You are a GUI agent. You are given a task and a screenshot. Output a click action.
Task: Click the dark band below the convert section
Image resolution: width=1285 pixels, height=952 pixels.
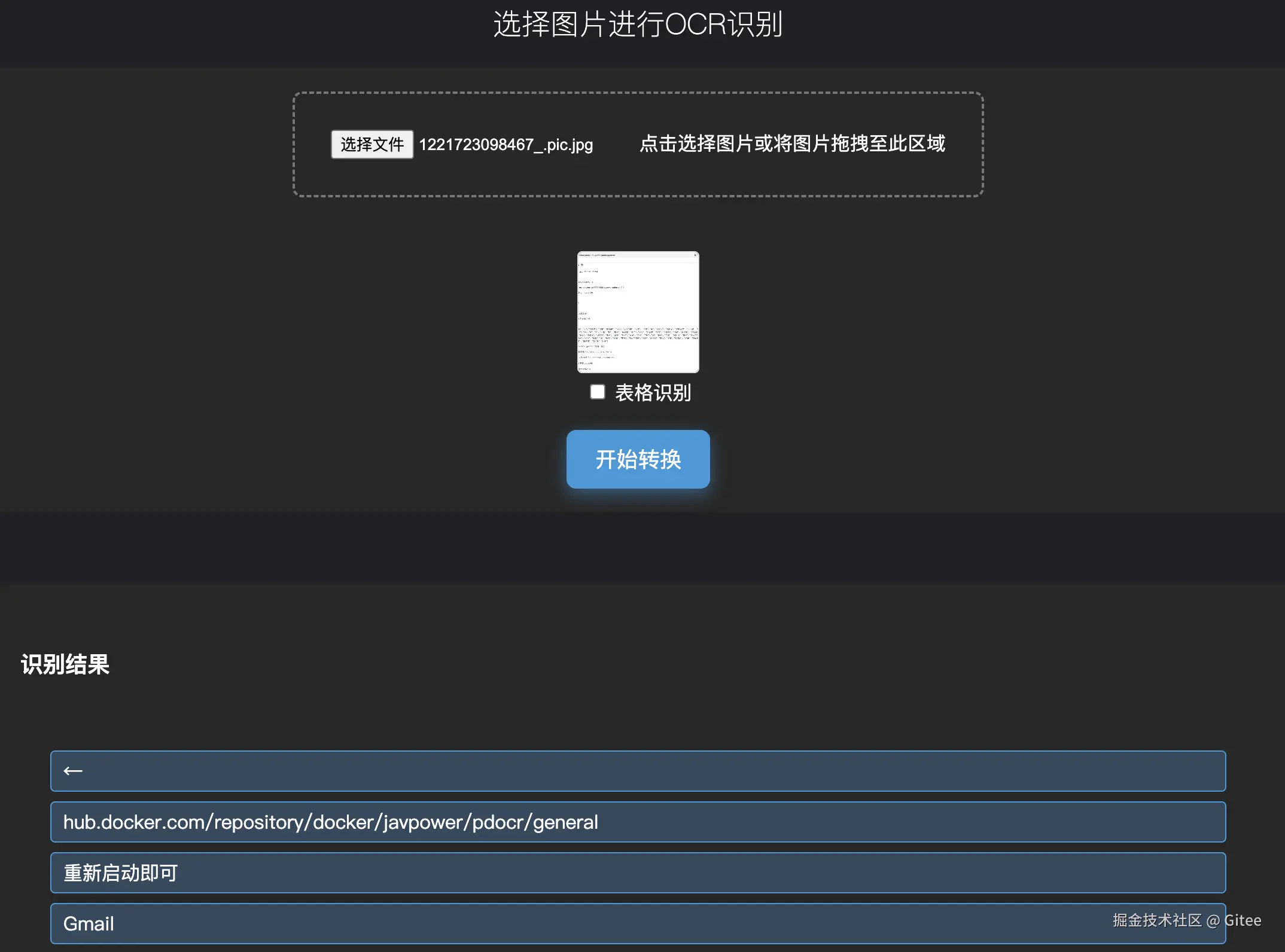tap(638, 547)
